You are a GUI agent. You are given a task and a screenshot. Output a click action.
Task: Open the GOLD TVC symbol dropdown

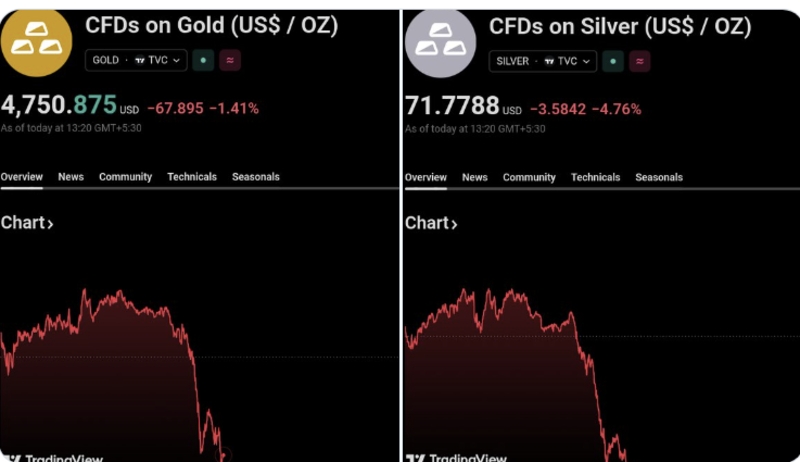pos(136,60)
